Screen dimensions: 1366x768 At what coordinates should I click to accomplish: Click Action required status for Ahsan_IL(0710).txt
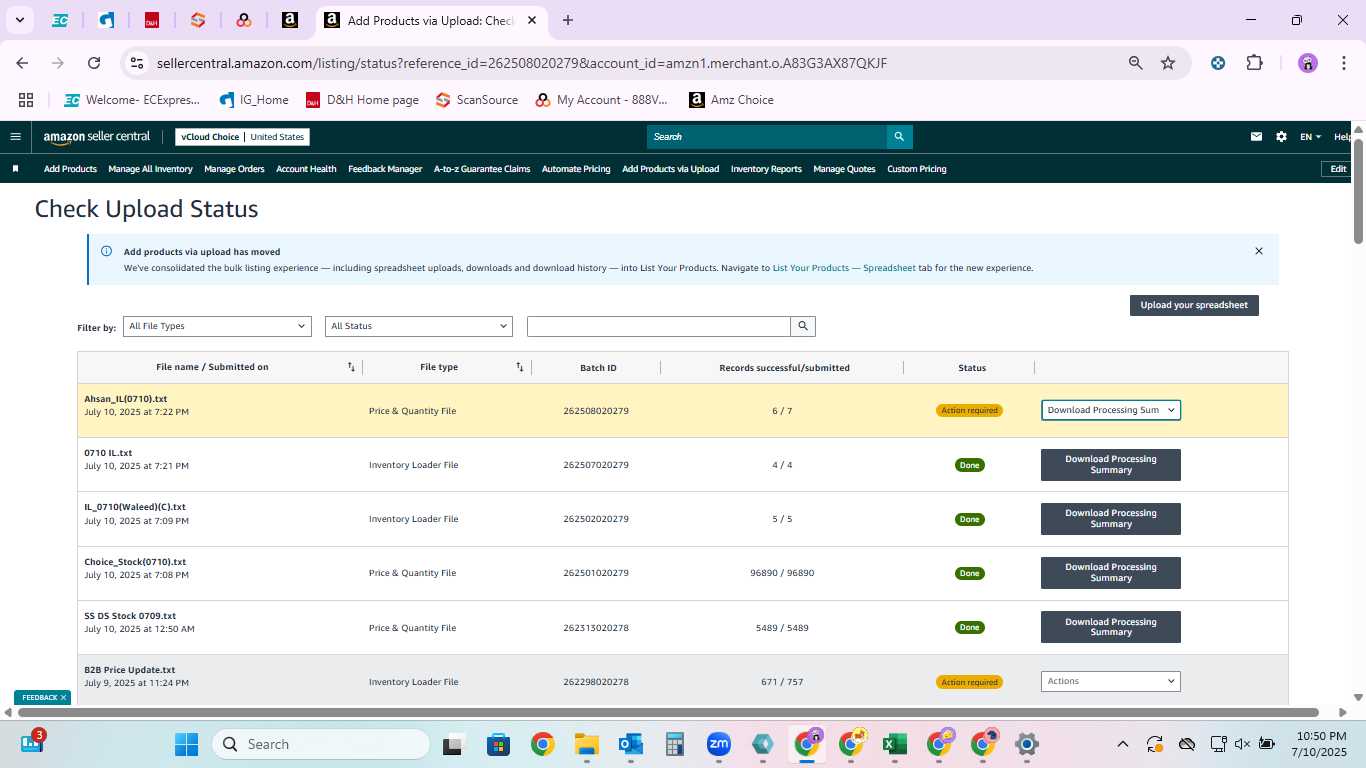pos(969,410)
